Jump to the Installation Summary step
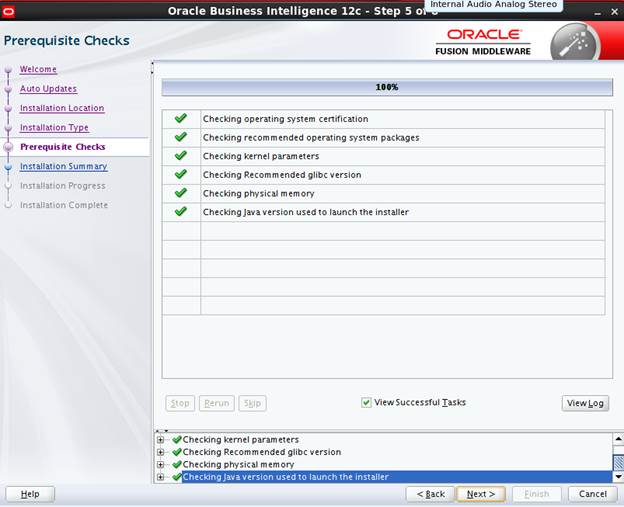The height and width of the screenshot is (507, 624). point(63,166)
